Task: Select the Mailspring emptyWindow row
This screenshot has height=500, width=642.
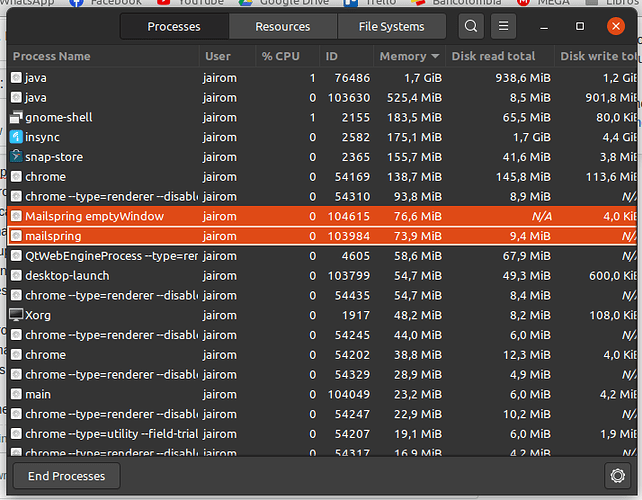Action: click(x=322, y=216)
